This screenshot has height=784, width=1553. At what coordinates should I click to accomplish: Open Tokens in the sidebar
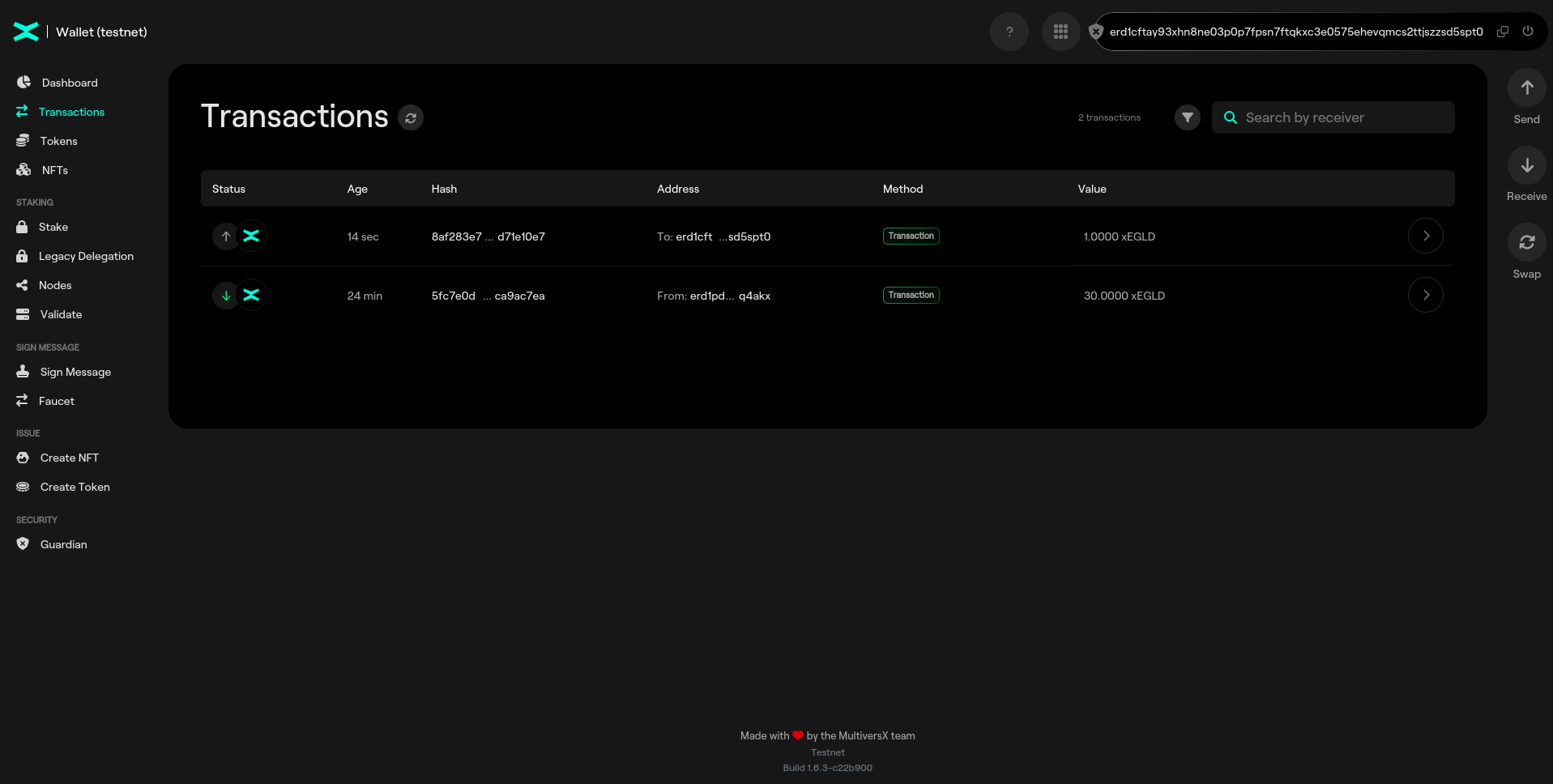[58, 141]
